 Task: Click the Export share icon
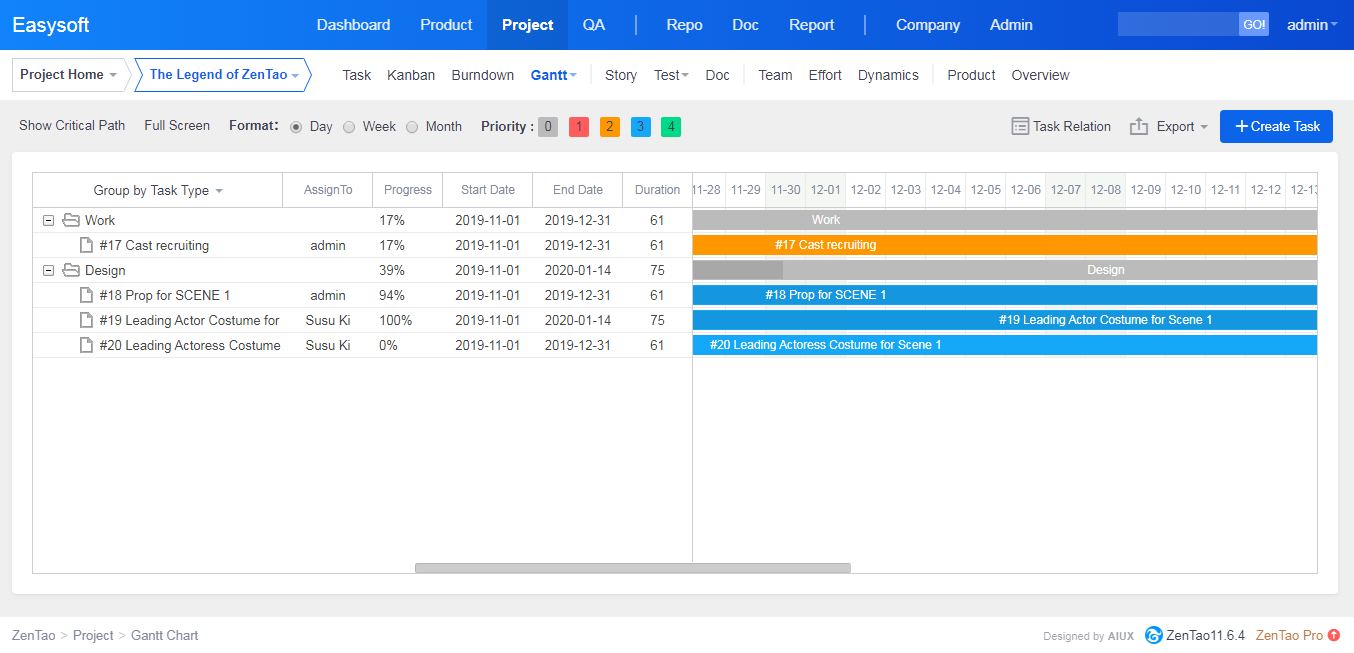1138,126
